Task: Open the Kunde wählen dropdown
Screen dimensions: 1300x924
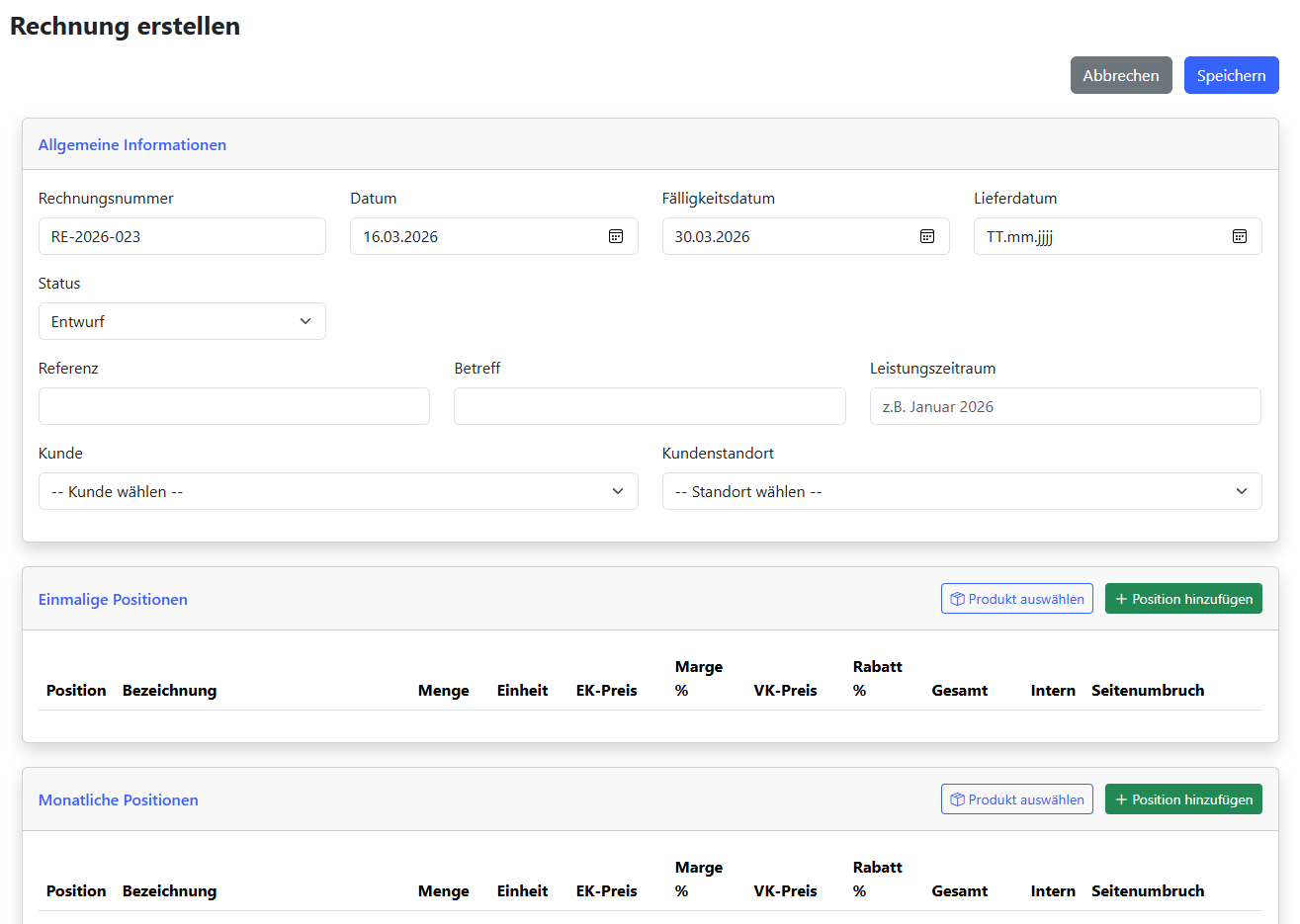Action: point(338,491)
